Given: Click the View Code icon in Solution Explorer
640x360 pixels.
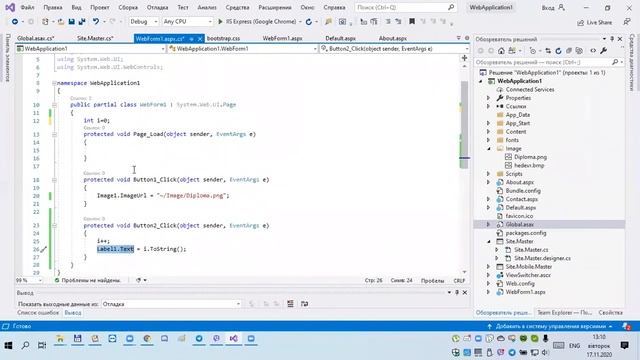Looking at the screenshot, I should [593, 51].
